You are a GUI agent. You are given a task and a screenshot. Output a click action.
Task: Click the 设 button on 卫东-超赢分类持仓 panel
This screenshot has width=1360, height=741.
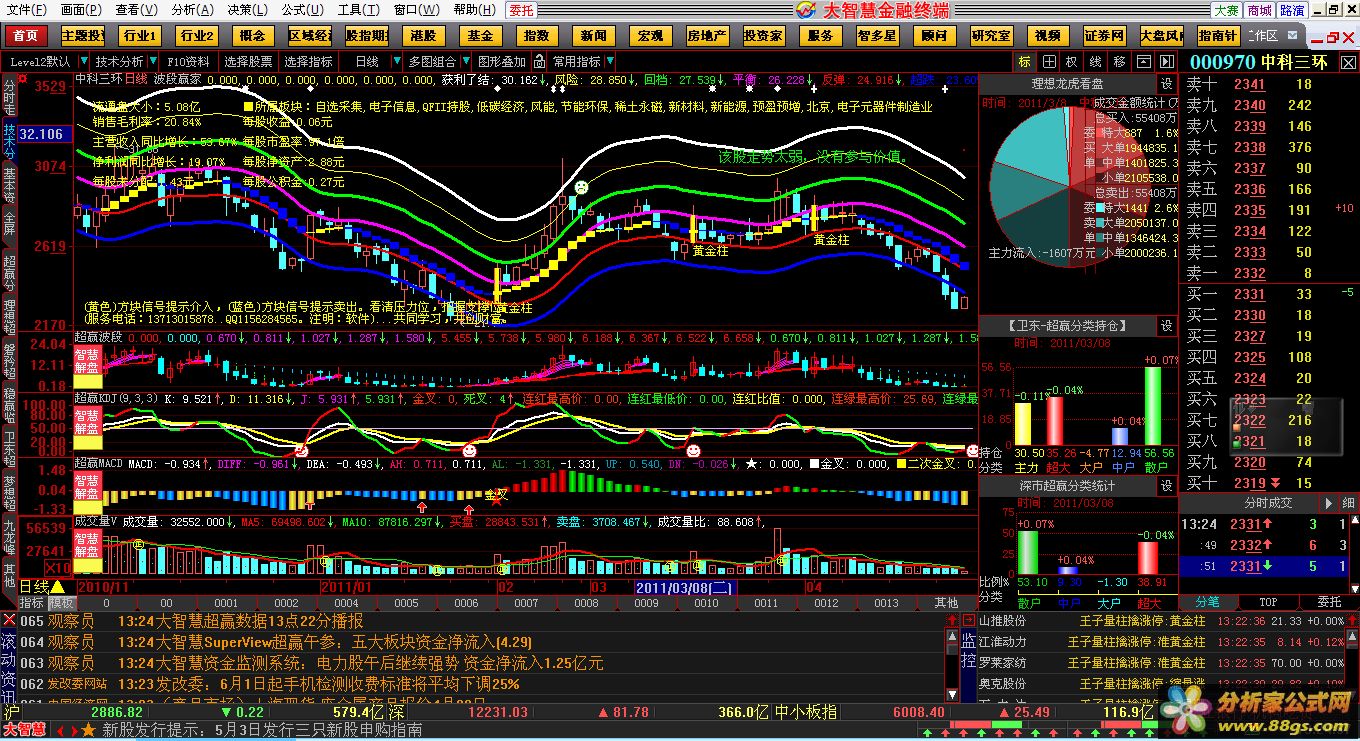click(1166, 325)
